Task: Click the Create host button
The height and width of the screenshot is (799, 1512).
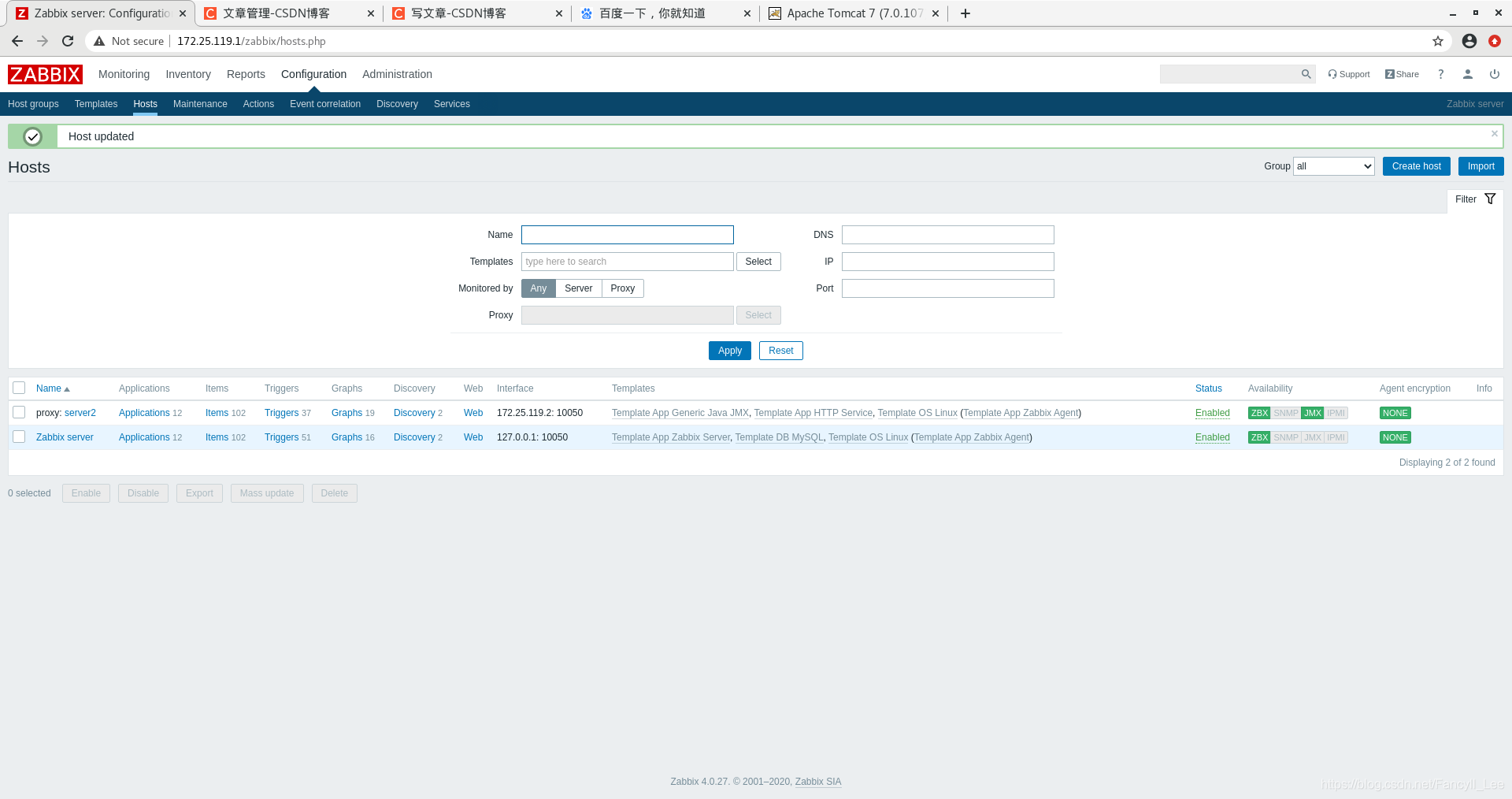Action: (1416, 166)
